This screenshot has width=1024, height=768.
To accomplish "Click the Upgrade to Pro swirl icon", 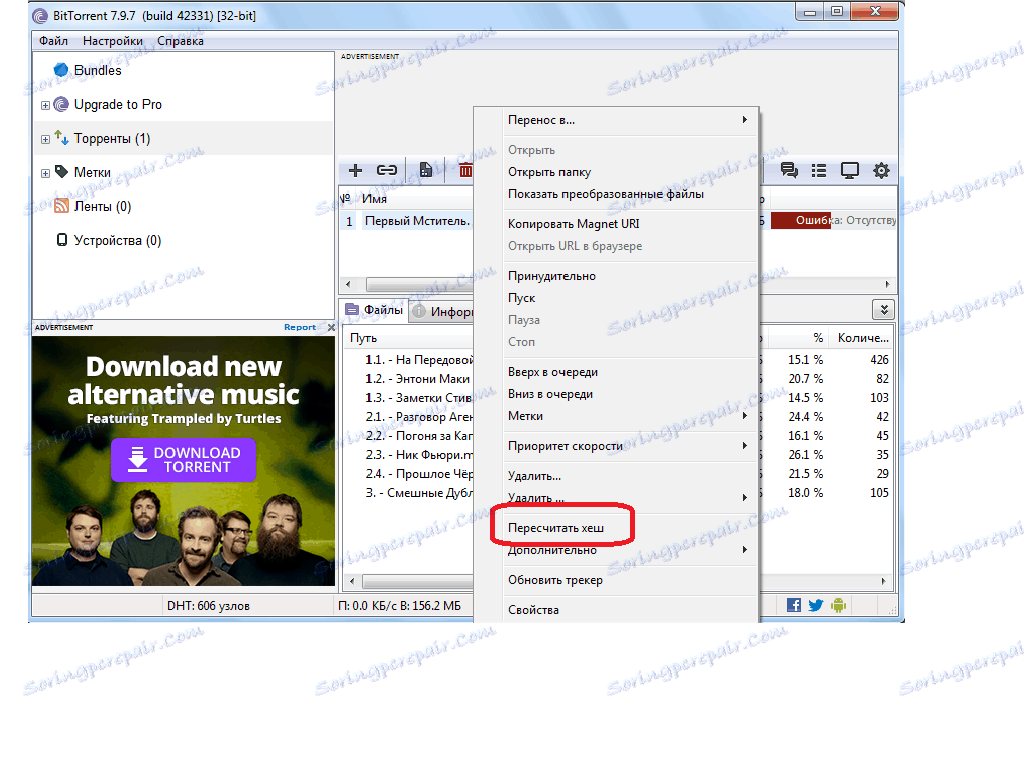I will (61, 104).
